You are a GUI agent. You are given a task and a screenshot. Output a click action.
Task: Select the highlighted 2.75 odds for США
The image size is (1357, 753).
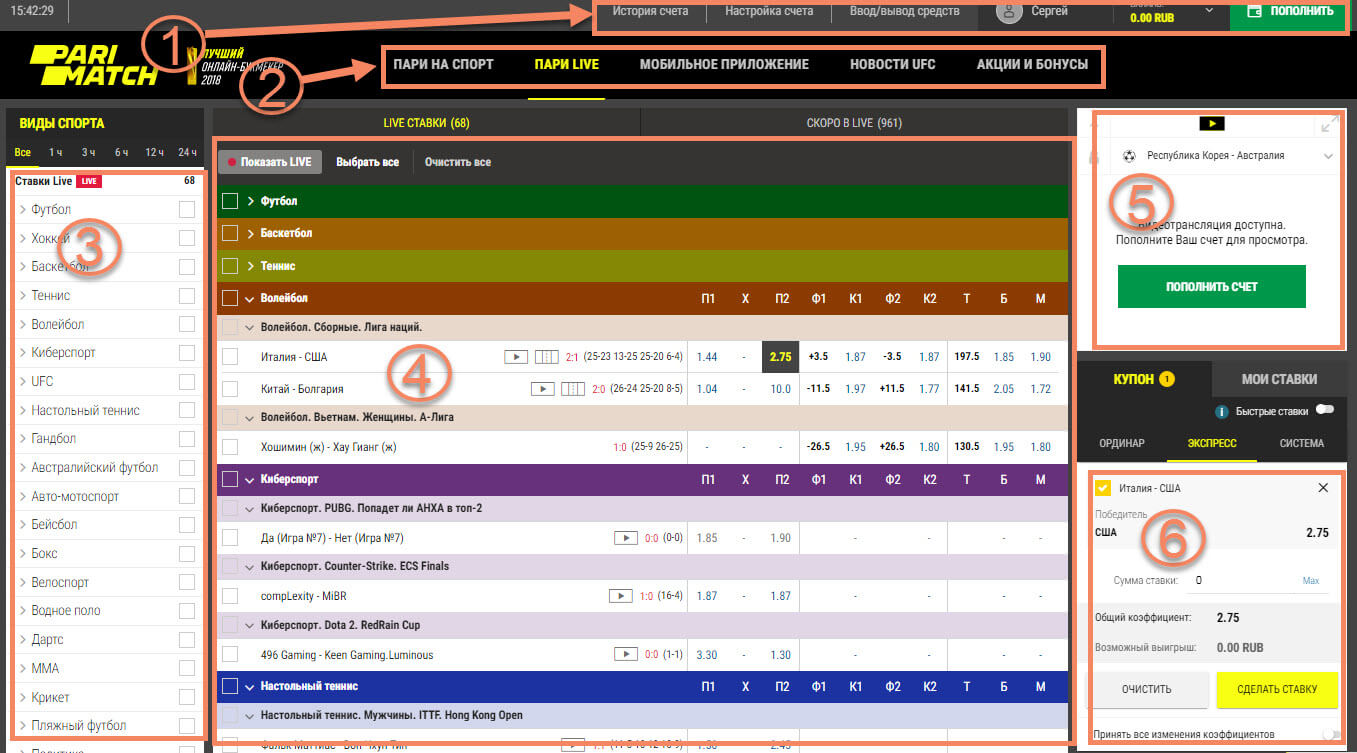coord(780,357)
